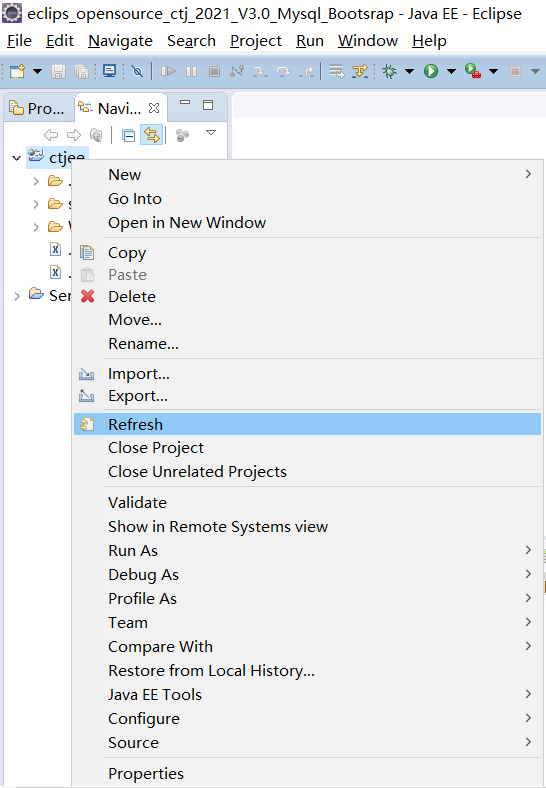
Task: Click the green Run button icon
Action: tap(431, 71)
